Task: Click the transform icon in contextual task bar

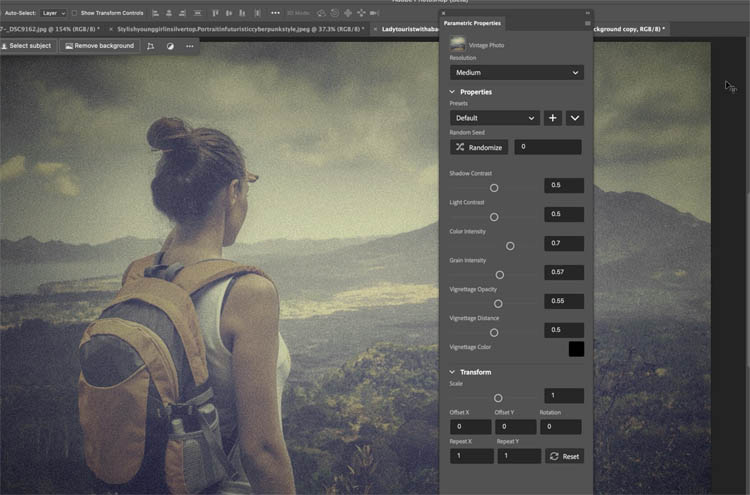Action: [x=151, y=46]
